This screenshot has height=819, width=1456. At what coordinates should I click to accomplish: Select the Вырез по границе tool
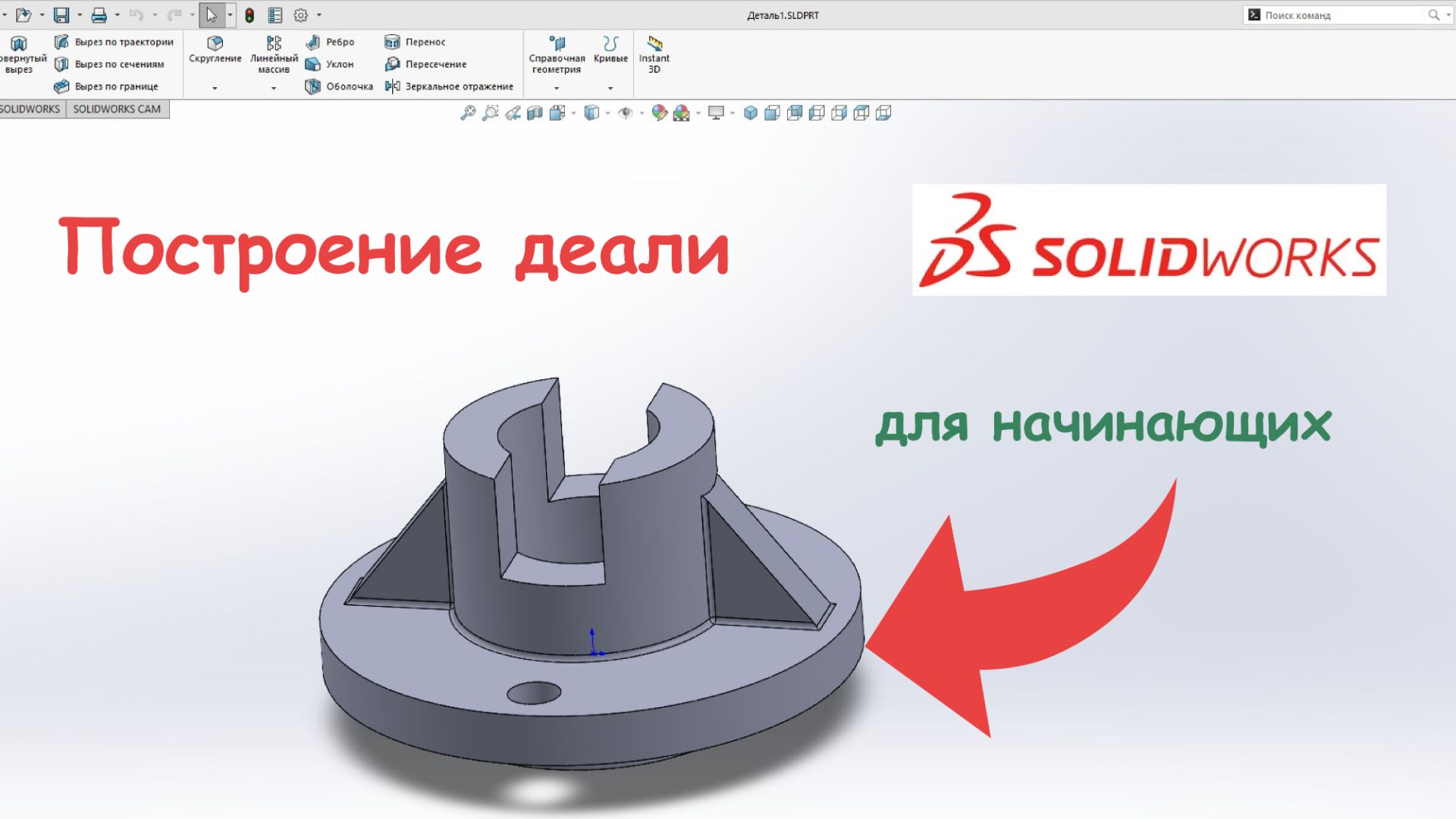[106, 86]
